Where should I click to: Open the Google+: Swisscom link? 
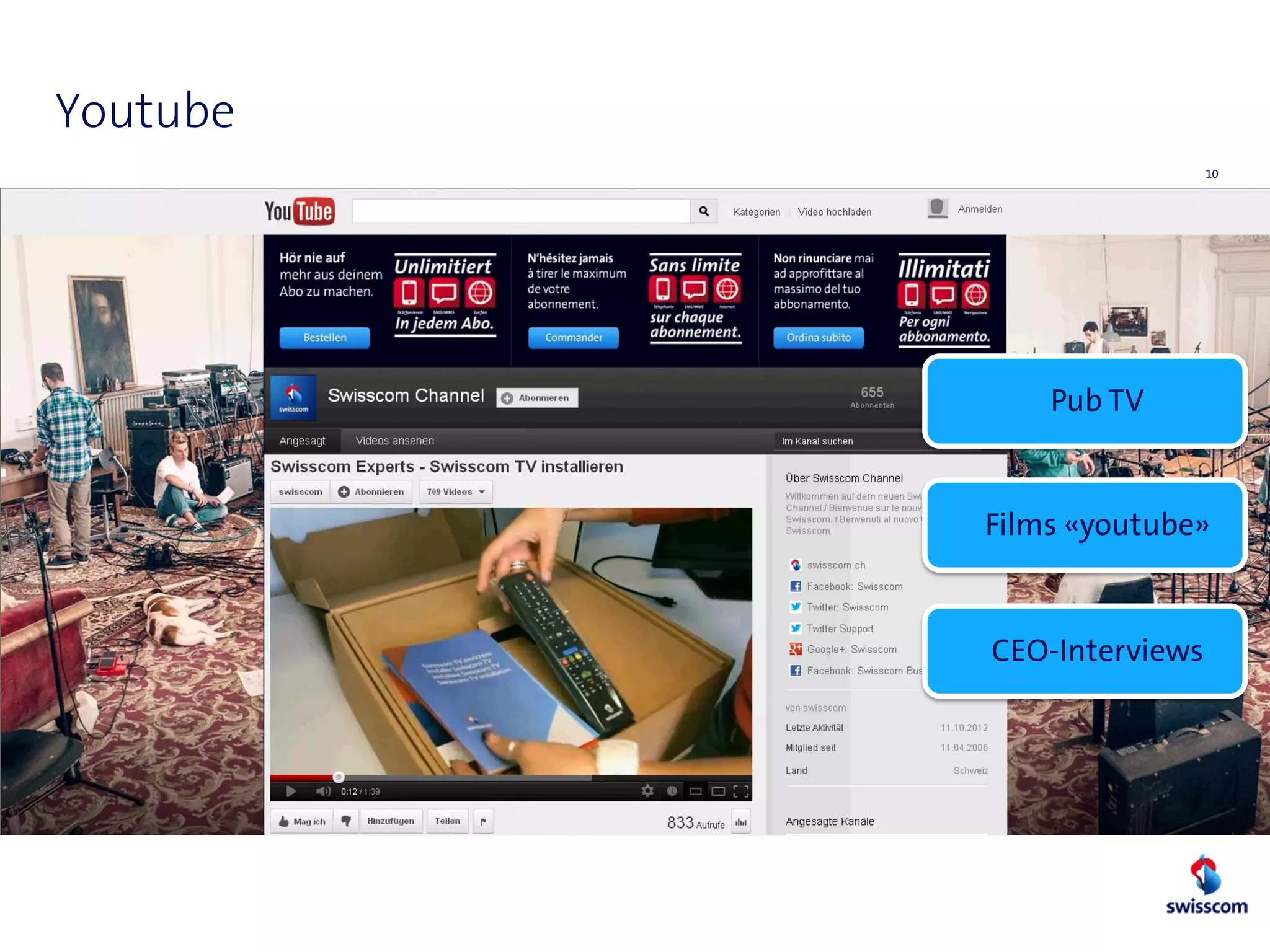(851, 650)
